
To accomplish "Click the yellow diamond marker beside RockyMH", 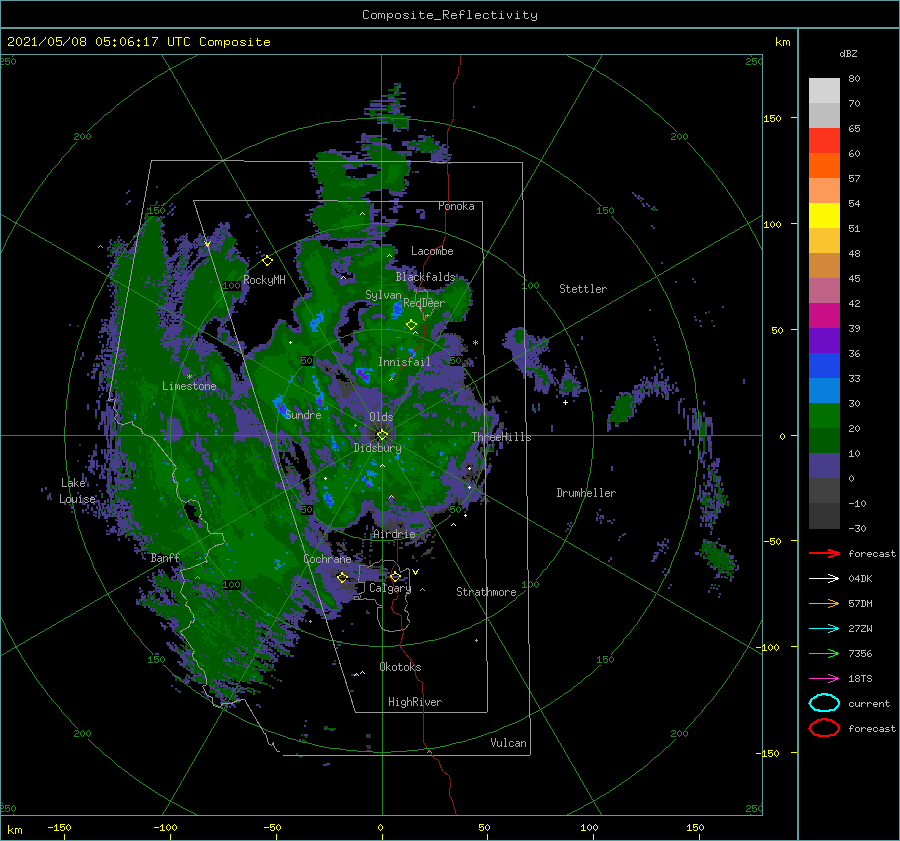I will [x=267, y=261].
